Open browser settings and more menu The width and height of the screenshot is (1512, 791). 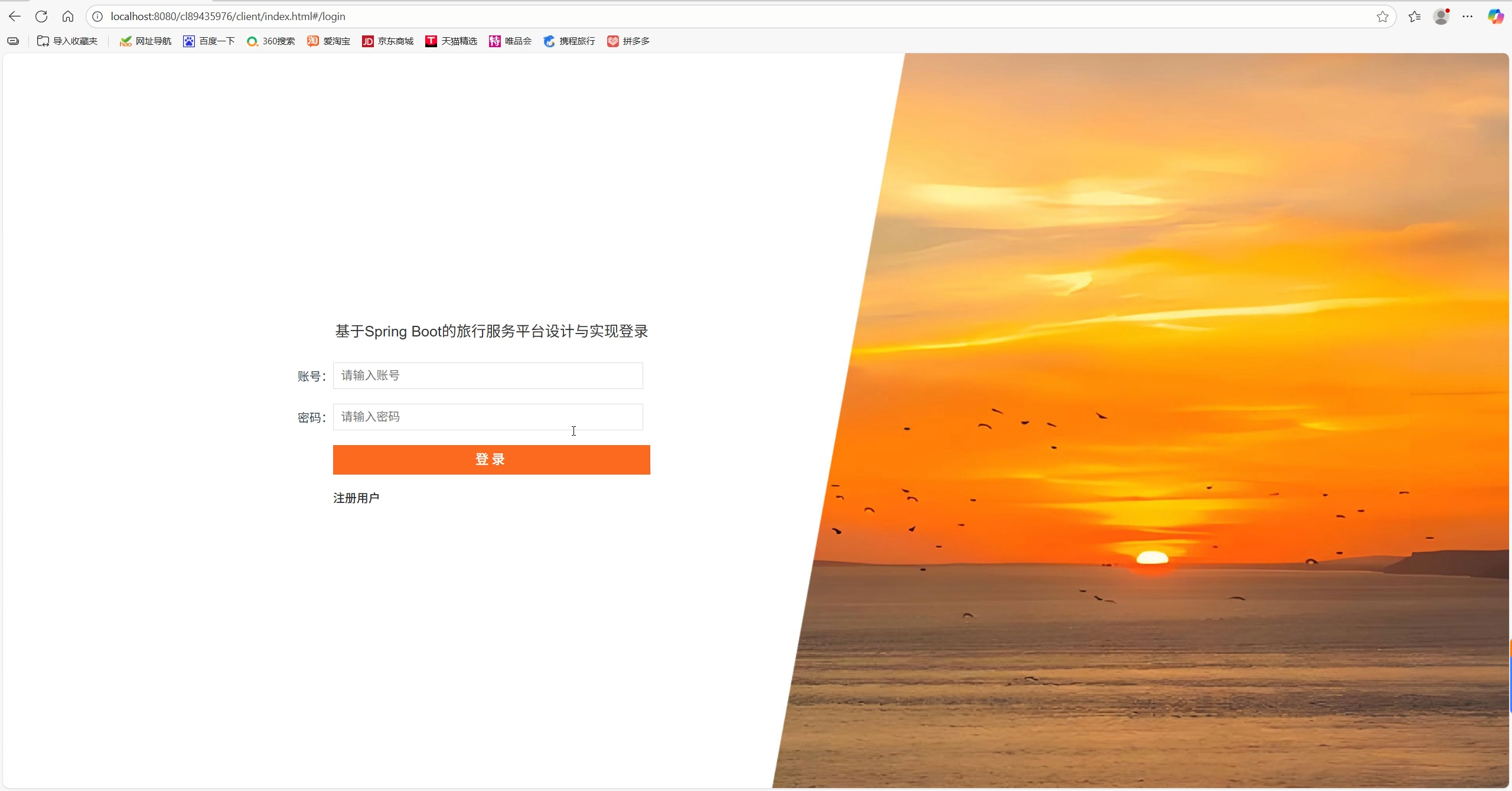[1468, 17]
